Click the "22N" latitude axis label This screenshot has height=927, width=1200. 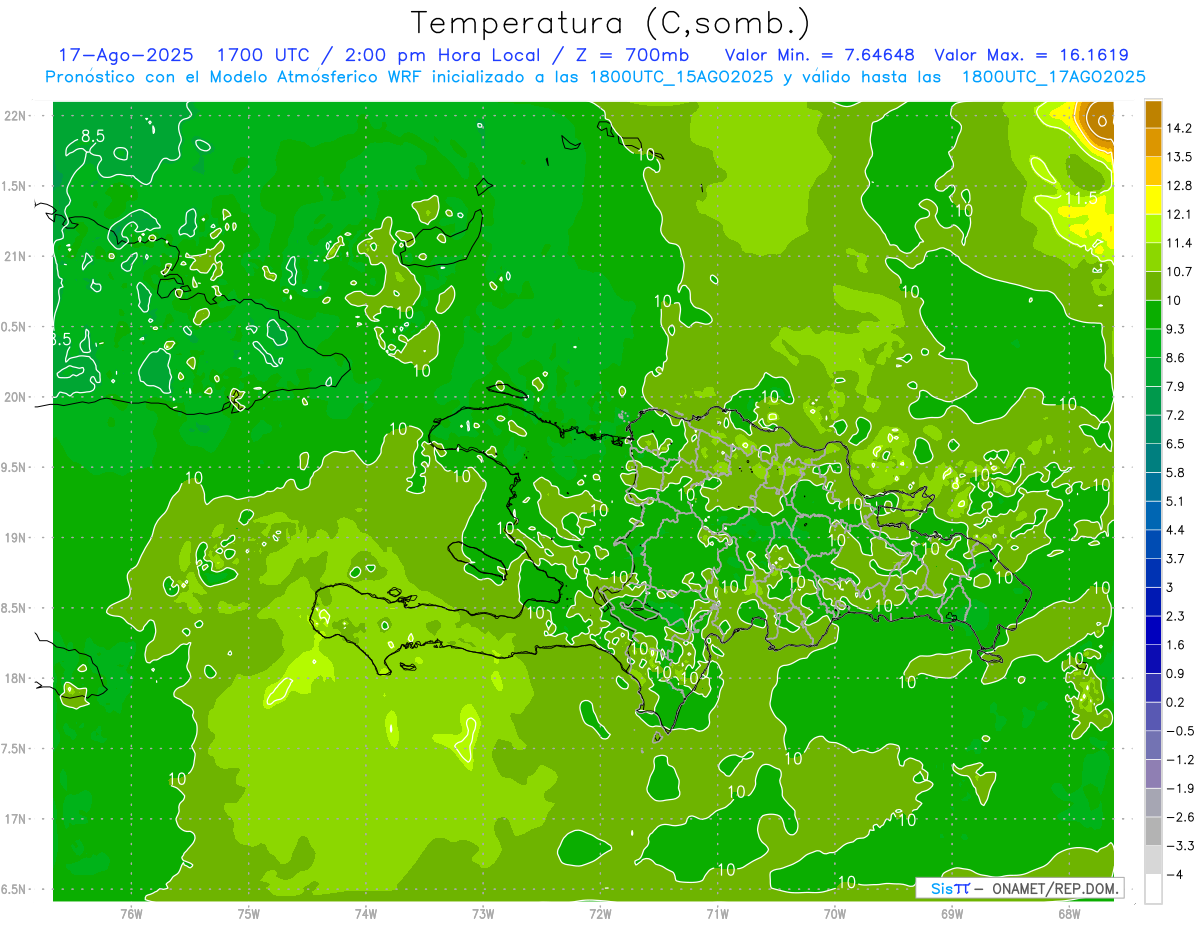point(15,115)
